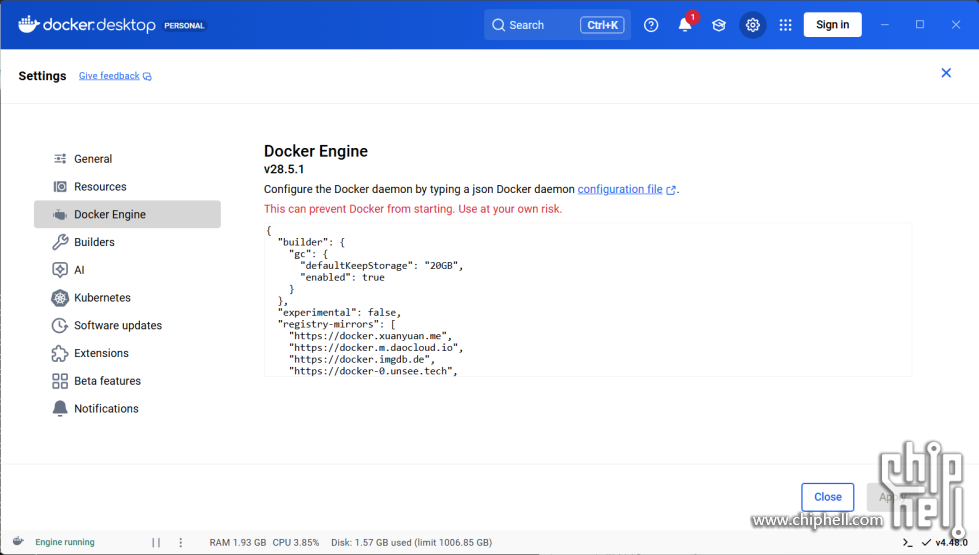
Task: Open the terminal icon in status bar
Action: [x=907, y=542]
